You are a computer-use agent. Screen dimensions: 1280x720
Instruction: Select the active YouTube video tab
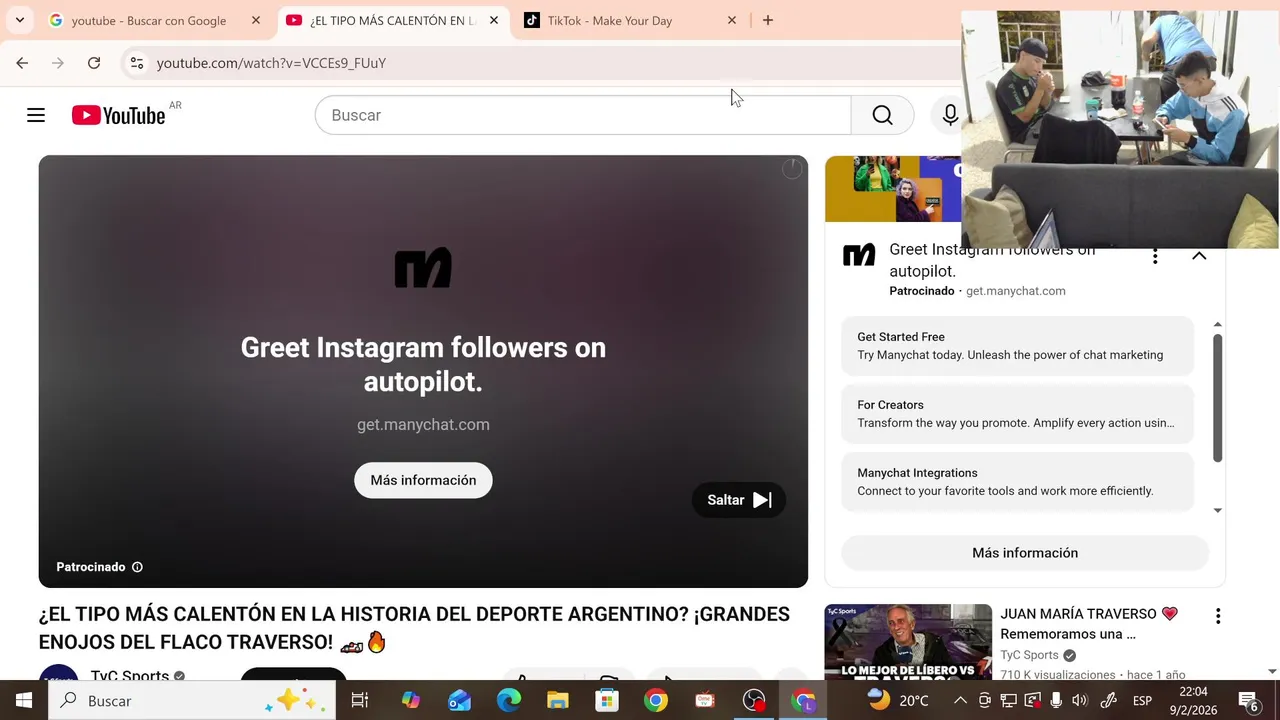[392, 20]
